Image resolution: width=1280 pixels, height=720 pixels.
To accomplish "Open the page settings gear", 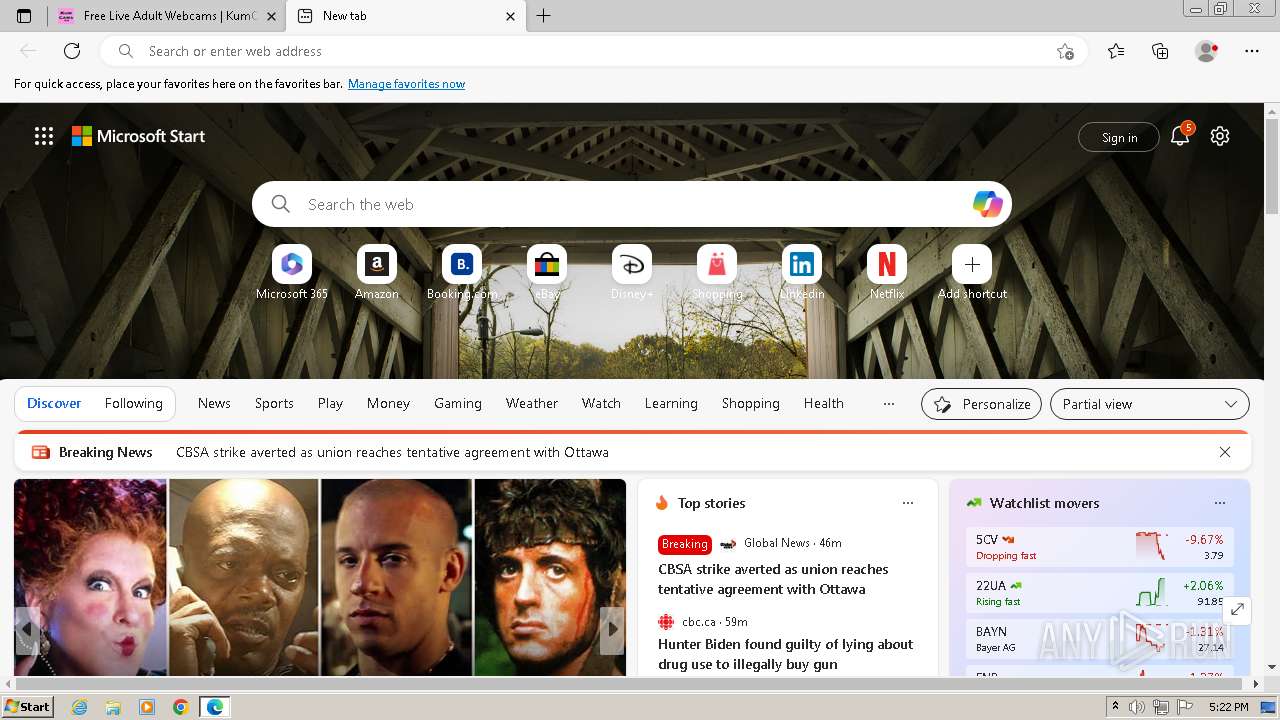I will point(1220,137).
